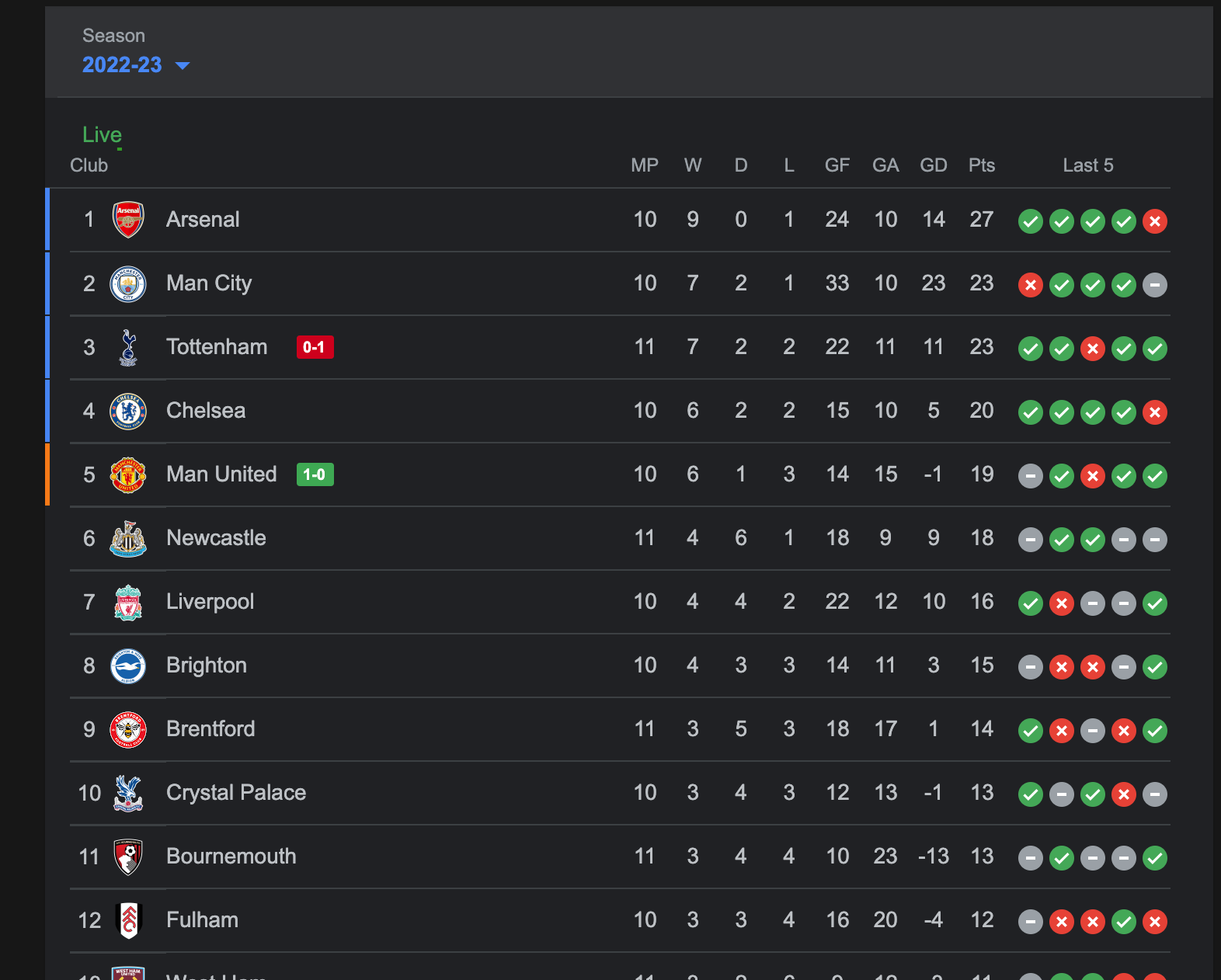Open the Bournemouth team name link

click(231, 857)
